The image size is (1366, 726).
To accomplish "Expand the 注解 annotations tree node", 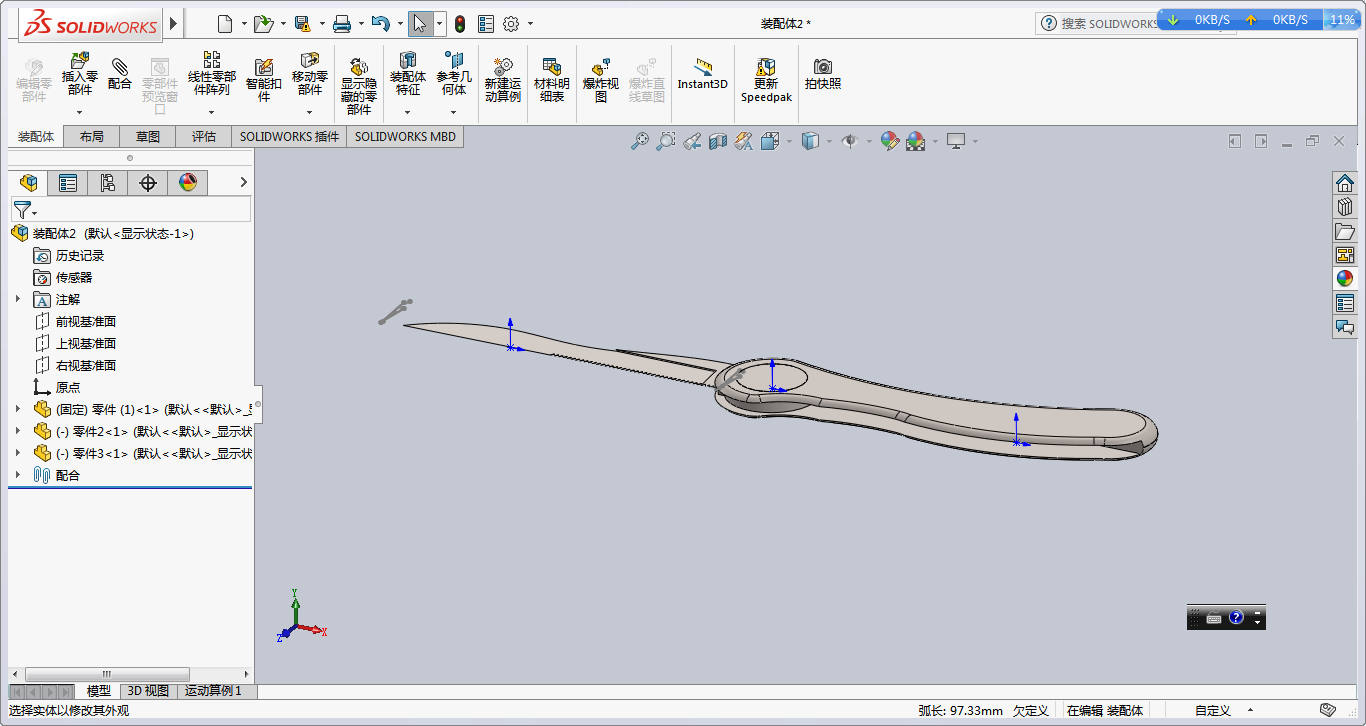I will [x=17, y=299].
